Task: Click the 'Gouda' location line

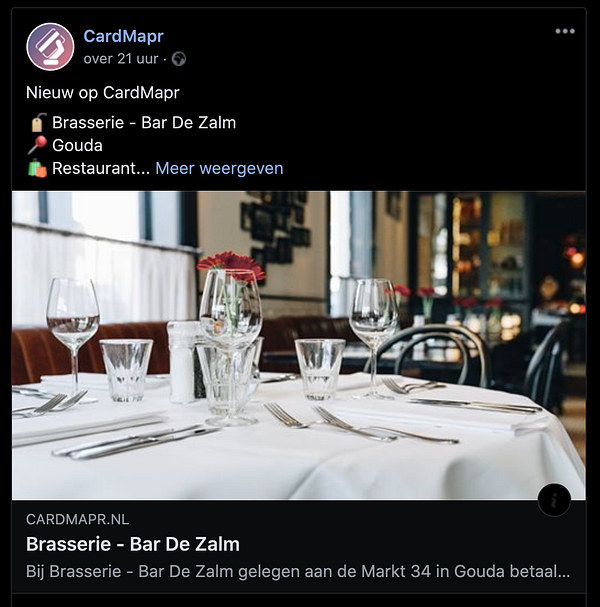Action: [x=77, y=146]
